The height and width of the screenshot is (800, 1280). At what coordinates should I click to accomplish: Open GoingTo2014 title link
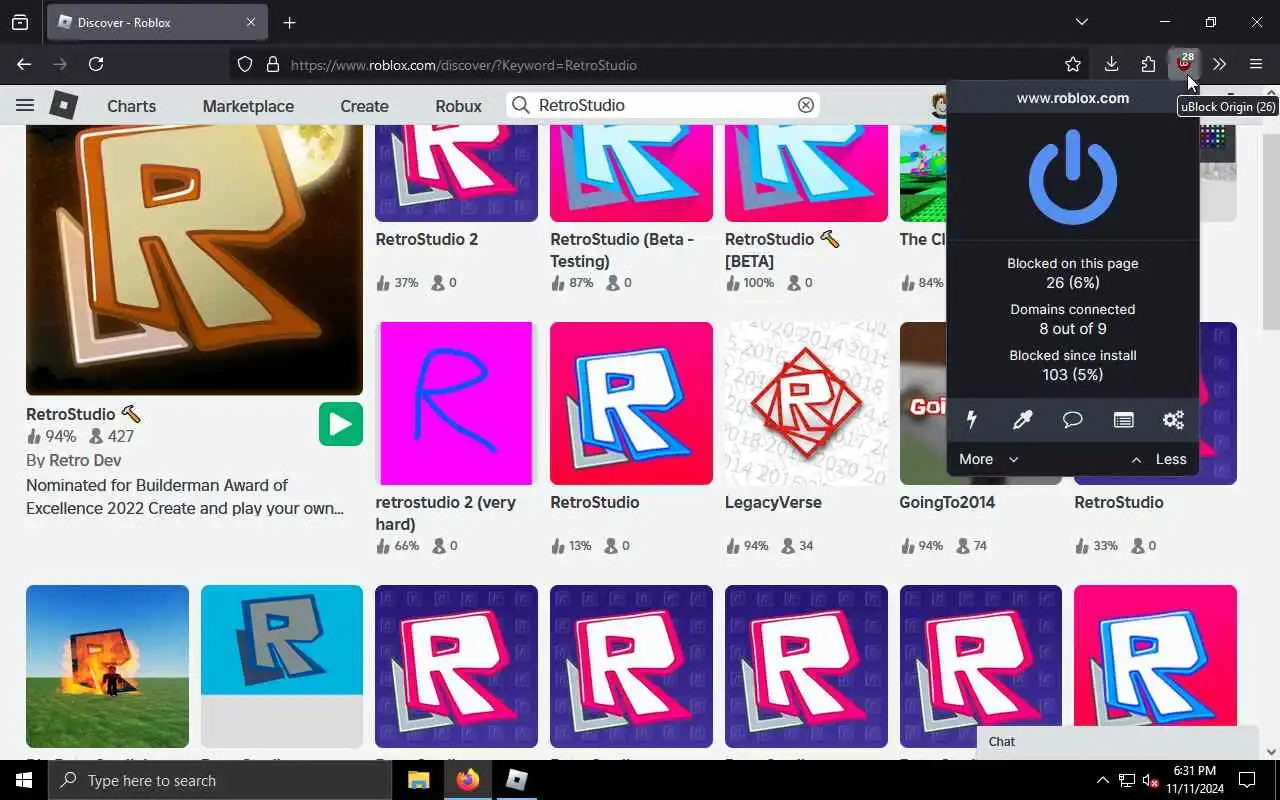pos(947,502)
